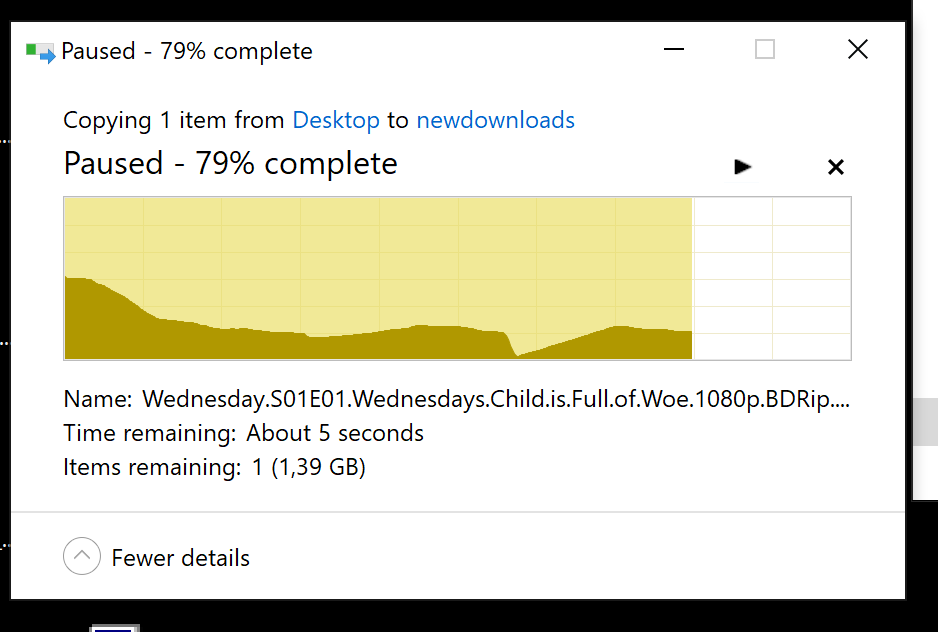Open the Desktop source folder link
This screenshot has width=938, height=632.
[336, 120]
